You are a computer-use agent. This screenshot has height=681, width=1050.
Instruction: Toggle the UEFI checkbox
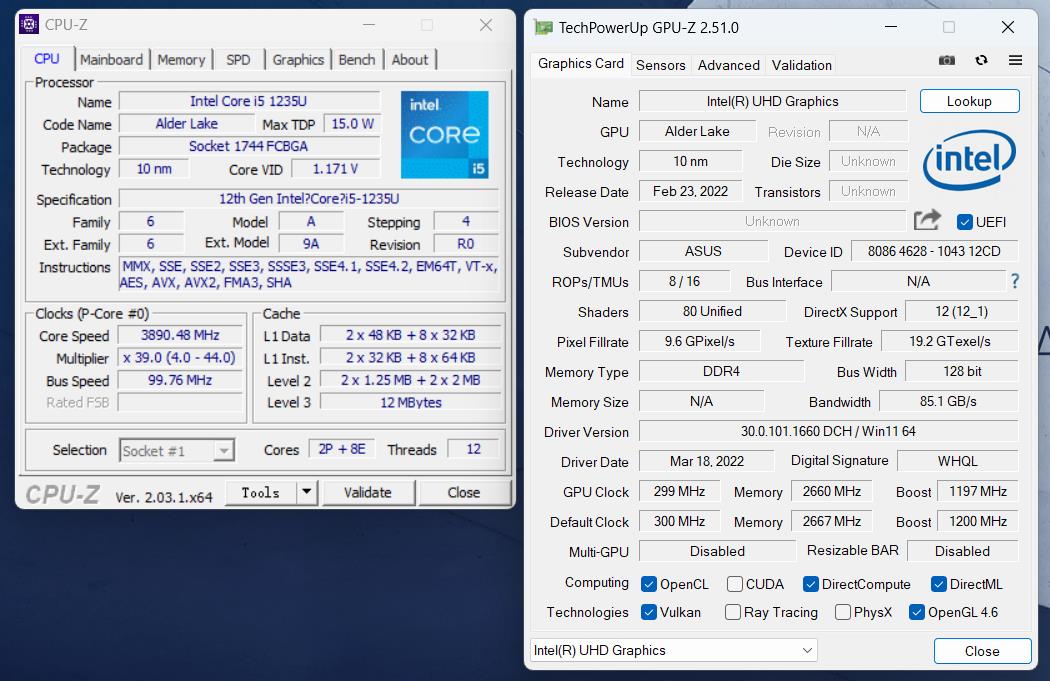click(965, 222)
